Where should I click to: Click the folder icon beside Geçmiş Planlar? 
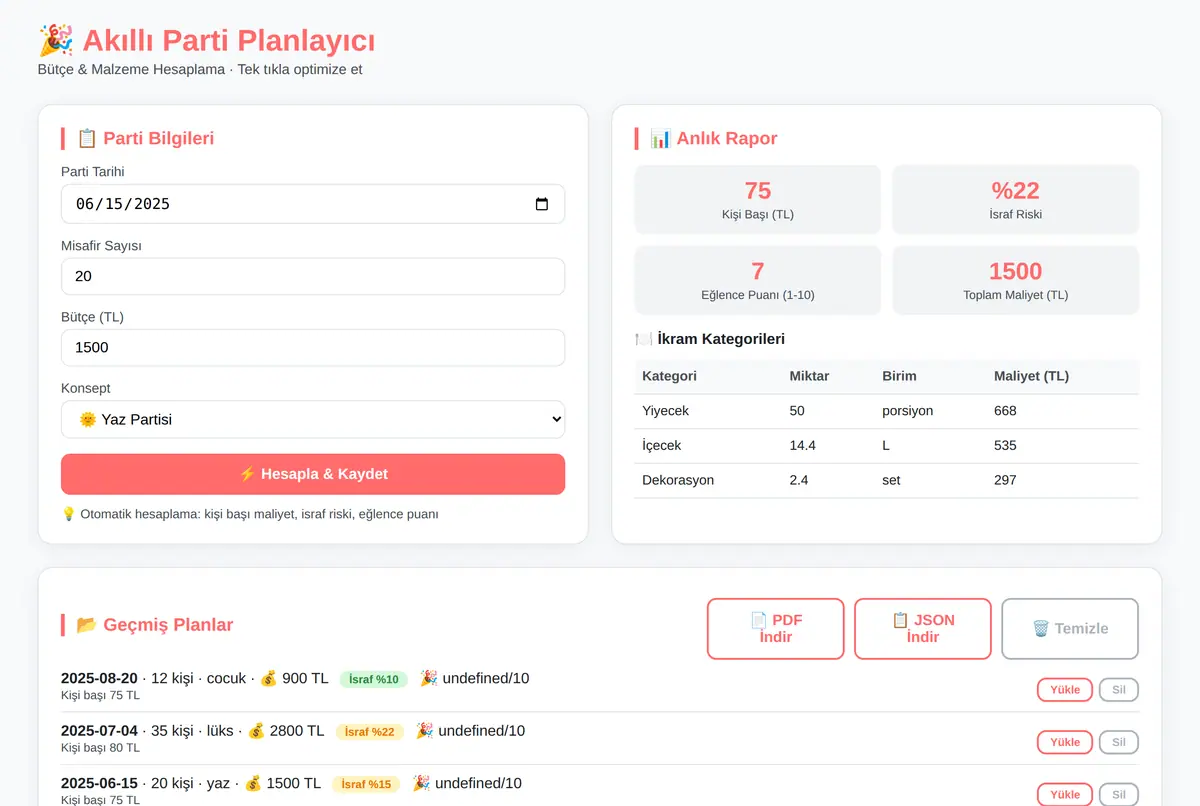(87, 625)
